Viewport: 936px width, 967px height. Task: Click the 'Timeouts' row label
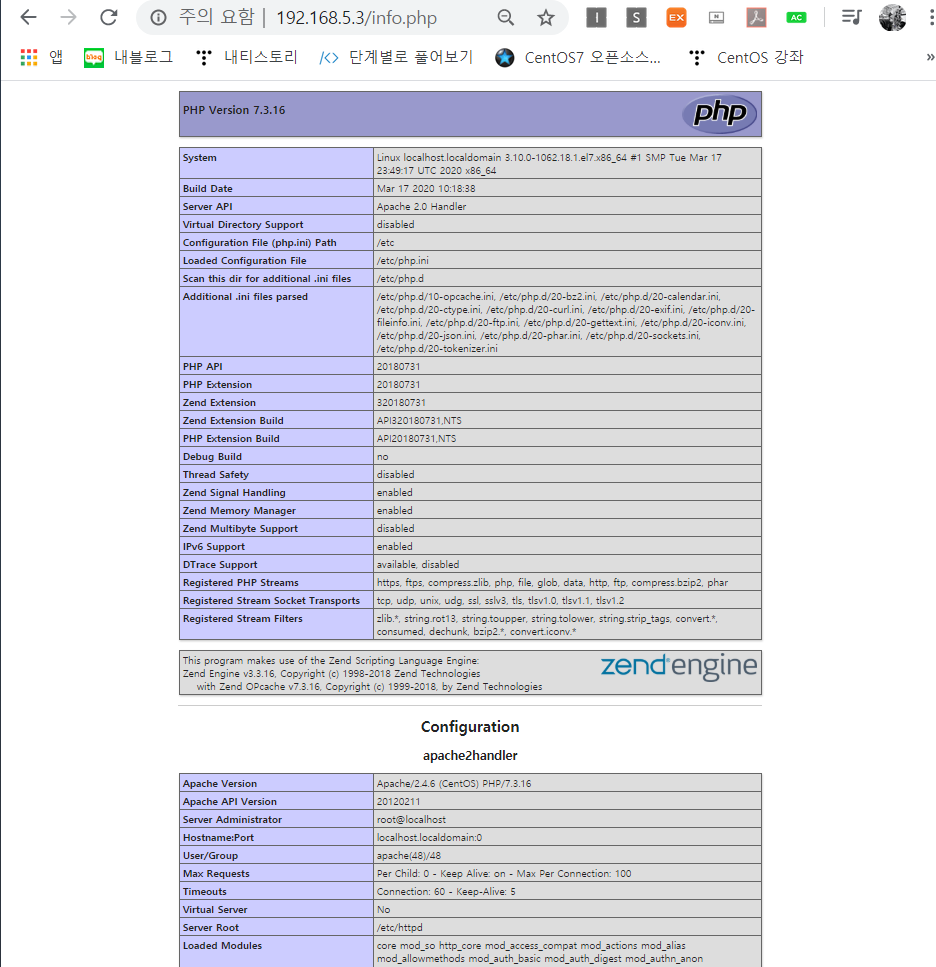coord(205,892)
